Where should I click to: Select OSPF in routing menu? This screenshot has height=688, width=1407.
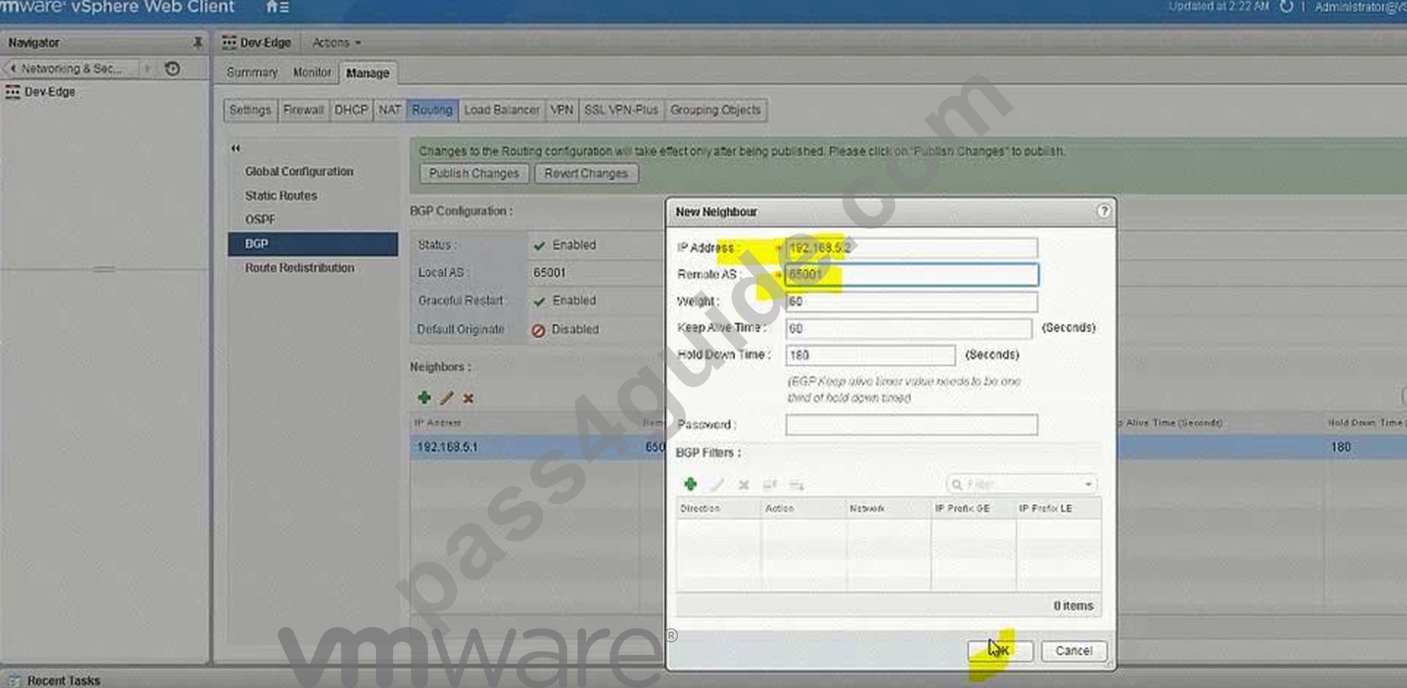260,220
